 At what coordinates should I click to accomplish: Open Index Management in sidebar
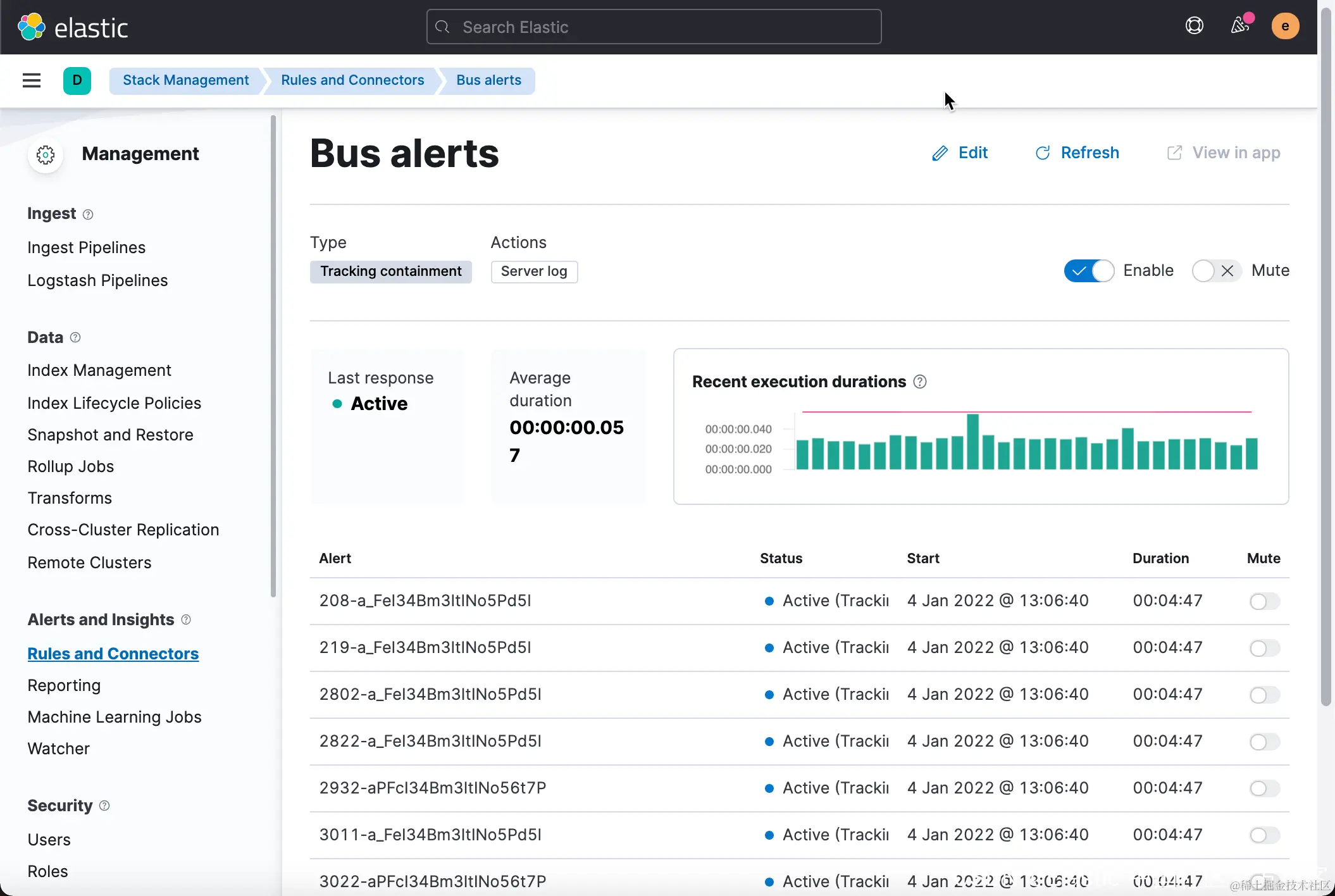tap(99, 370)
